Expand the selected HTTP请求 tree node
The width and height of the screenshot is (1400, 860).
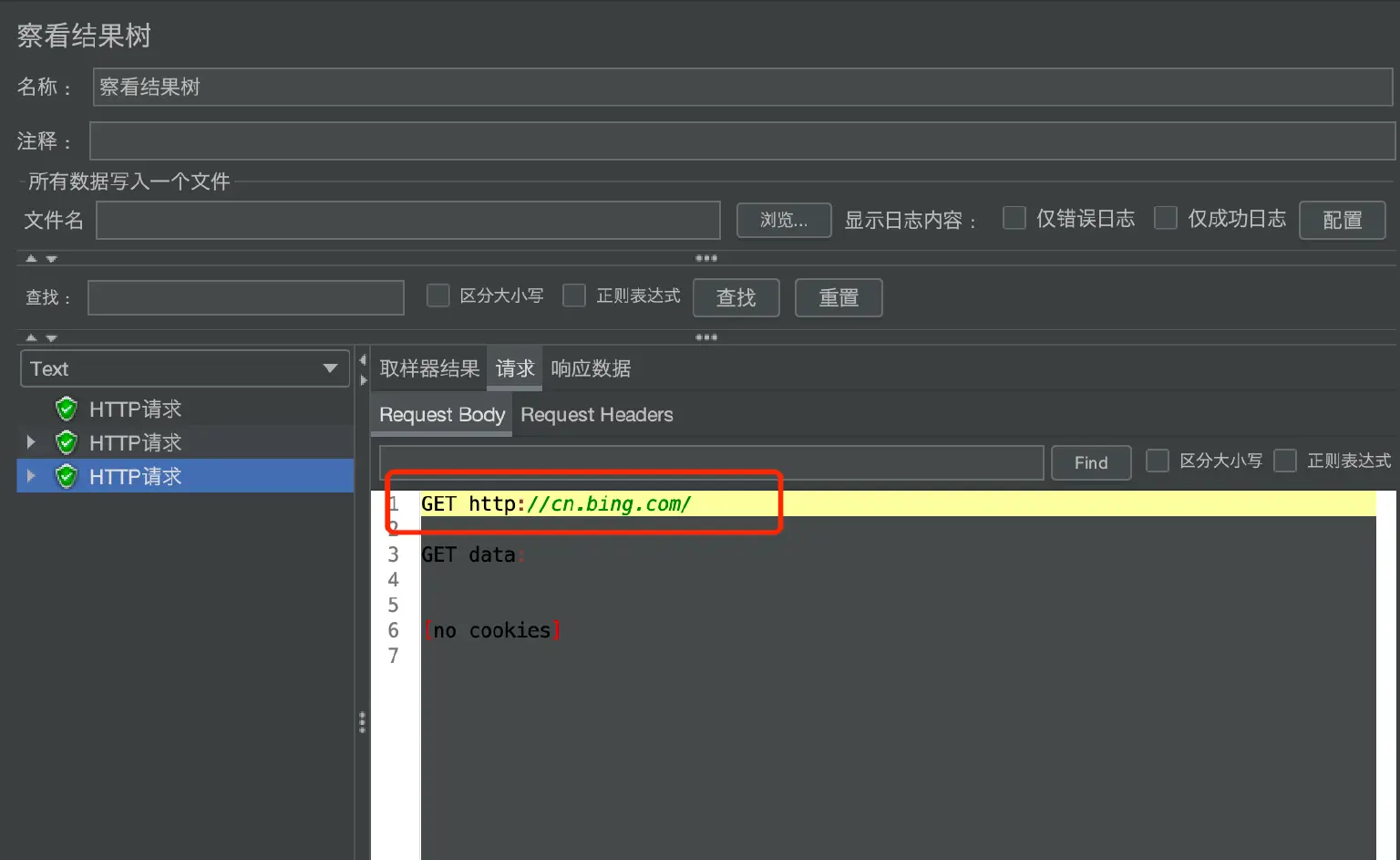pos(30,475)
